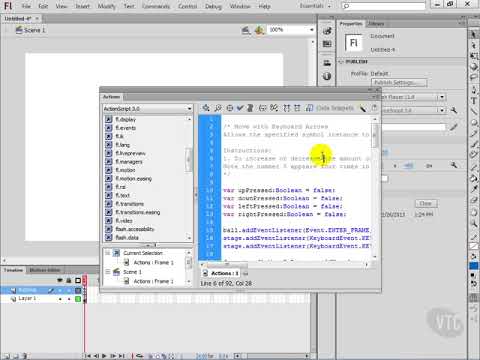Open the ActionScript 3.0 version dropdown
This screenshot has height=360, width=480.
(x=147, y=109)
